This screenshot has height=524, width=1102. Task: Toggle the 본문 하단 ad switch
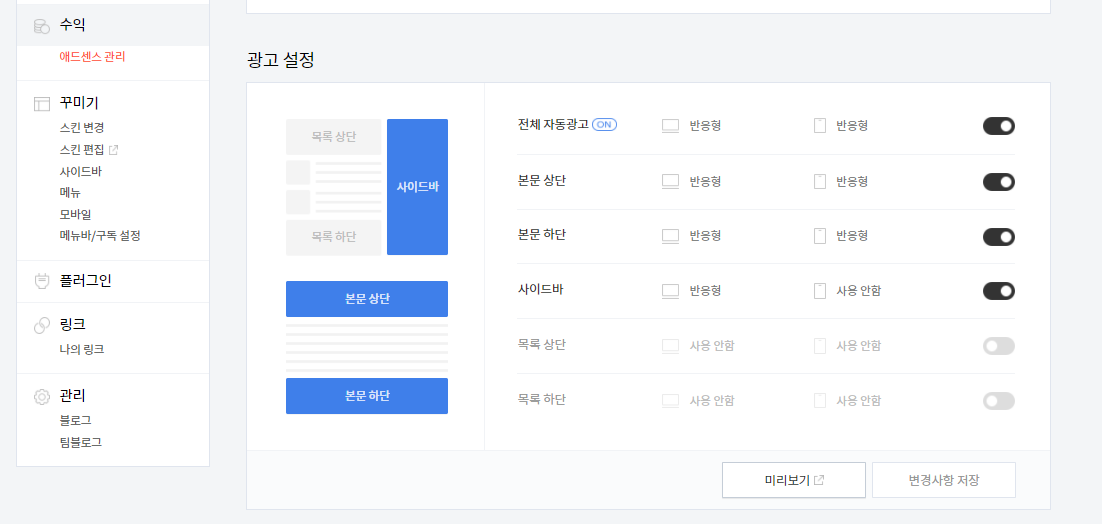999,237
